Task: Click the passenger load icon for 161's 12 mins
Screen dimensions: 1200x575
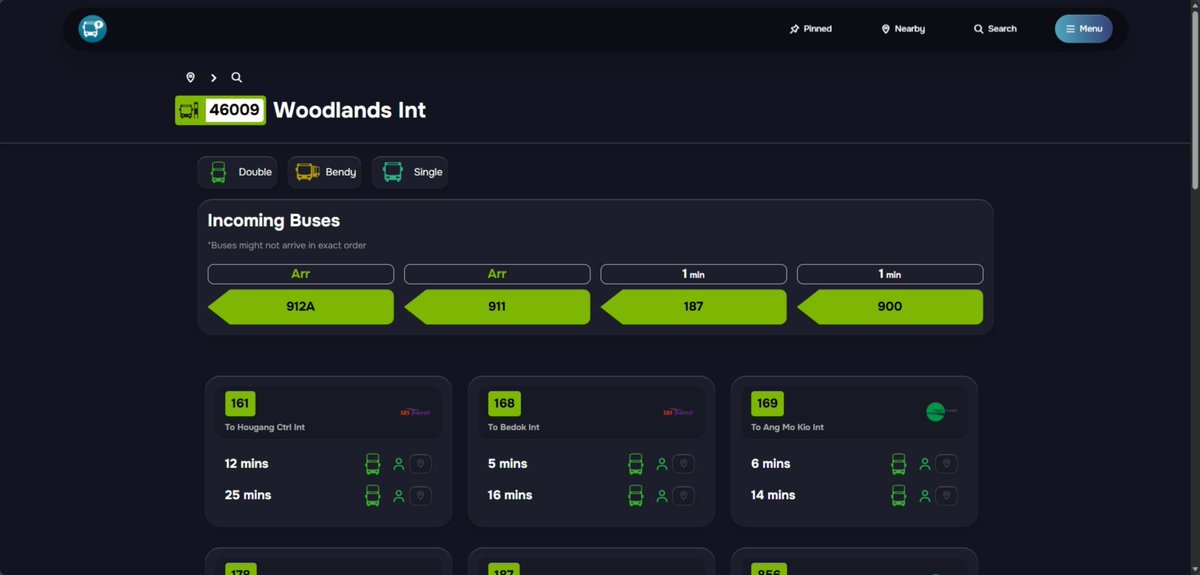Action: coord(398,464)
